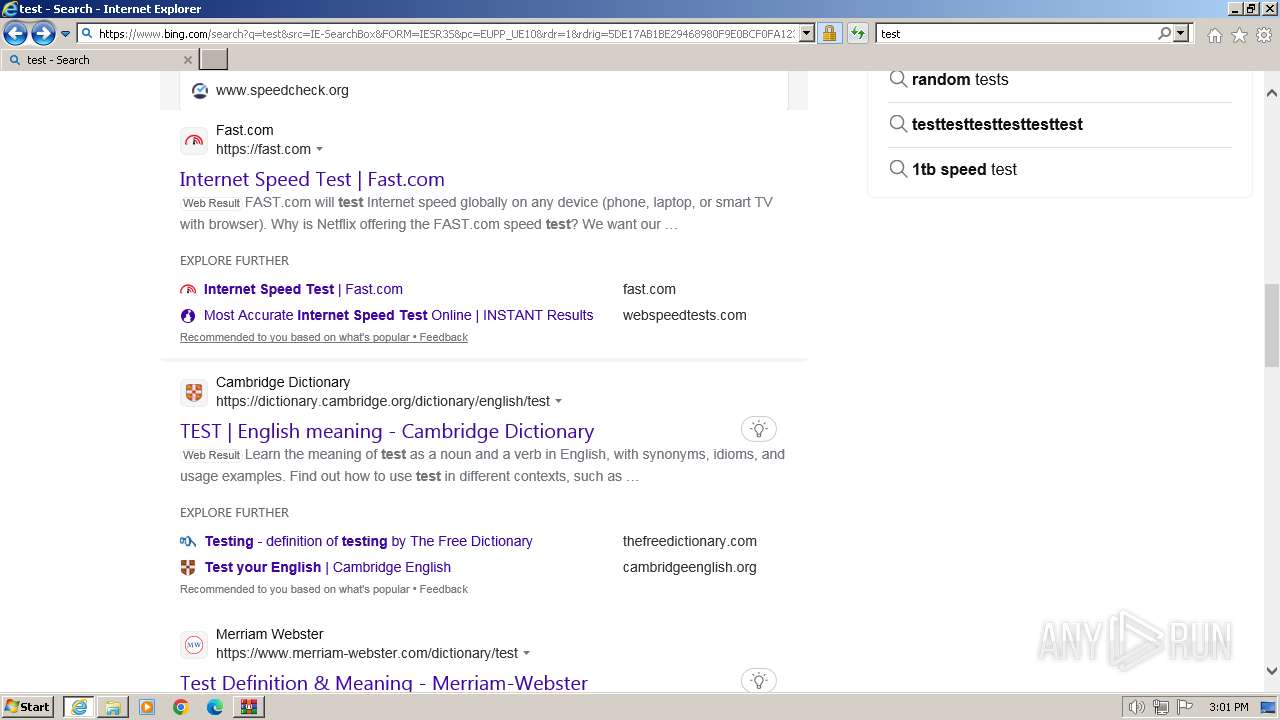Click the Speedcheck site favicon

pos(200,90)
